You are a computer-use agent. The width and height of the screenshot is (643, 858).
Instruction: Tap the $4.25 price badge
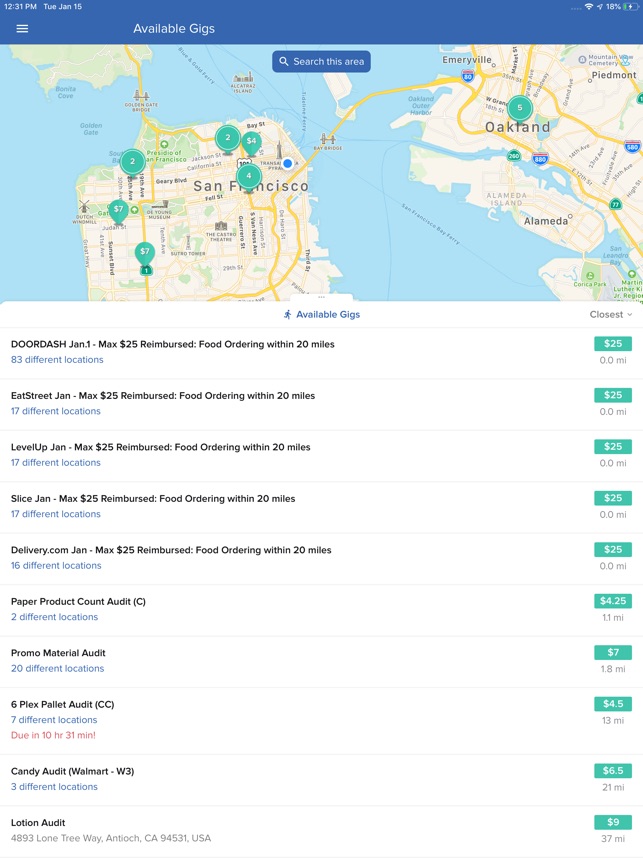coord(613,601)
